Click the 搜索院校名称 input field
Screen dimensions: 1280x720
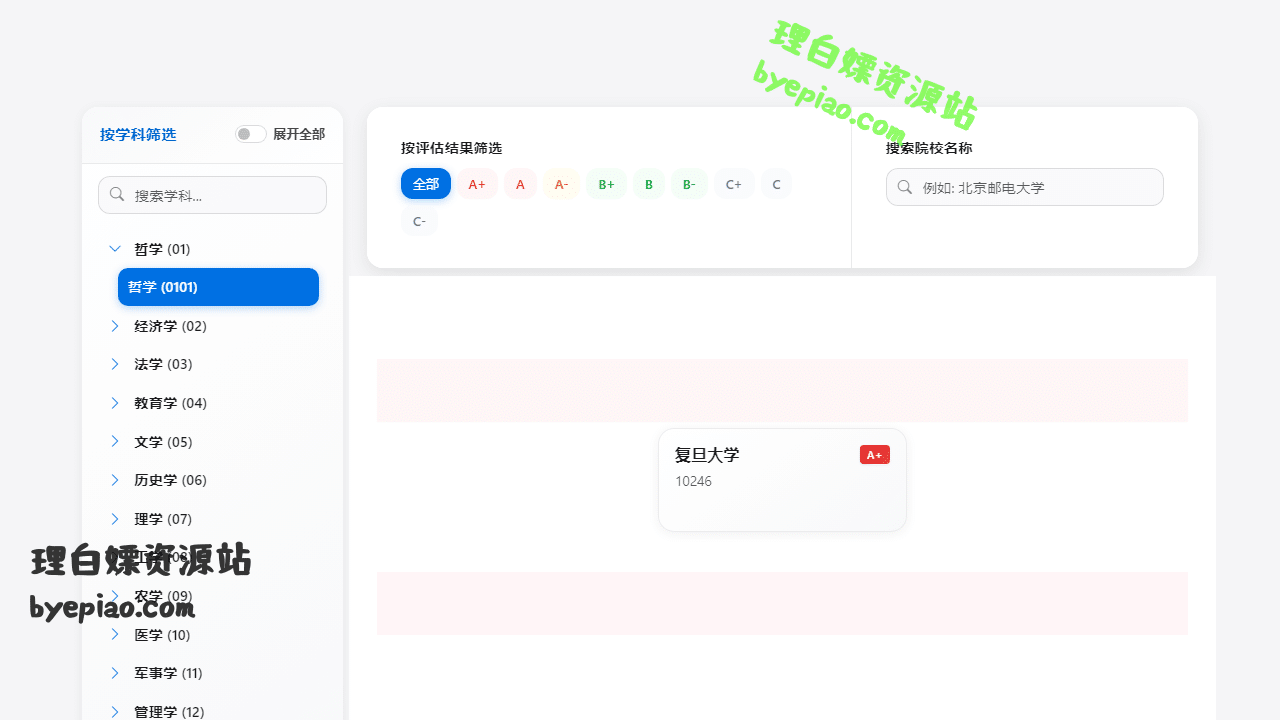1024,187
